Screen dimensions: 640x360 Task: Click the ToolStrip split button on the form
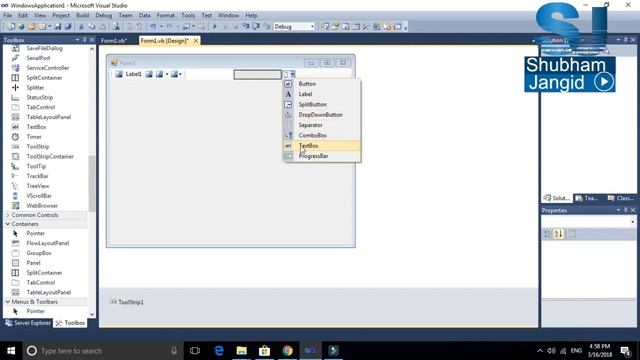coord(162,74)
